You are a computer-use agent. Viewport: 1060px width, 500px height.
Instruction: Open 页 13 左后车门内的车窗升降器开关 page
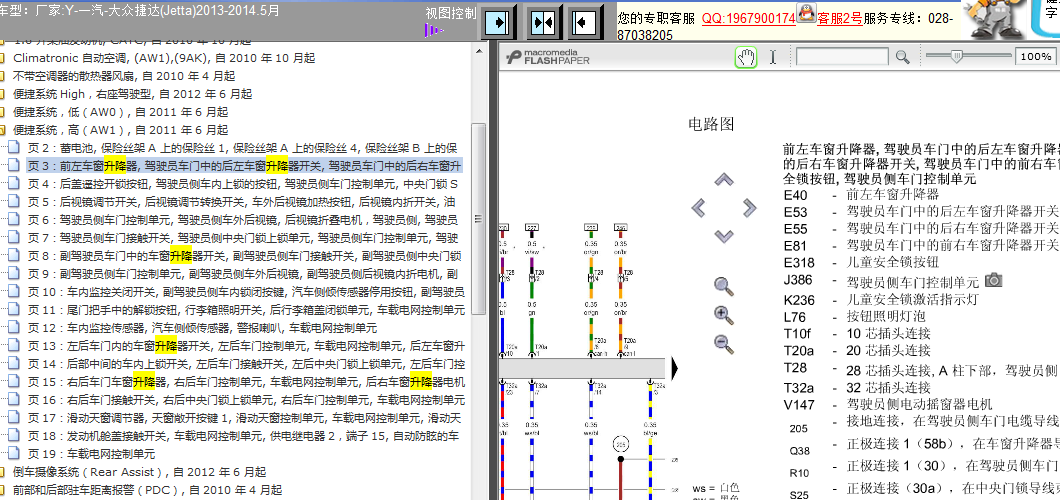point(246,346)
